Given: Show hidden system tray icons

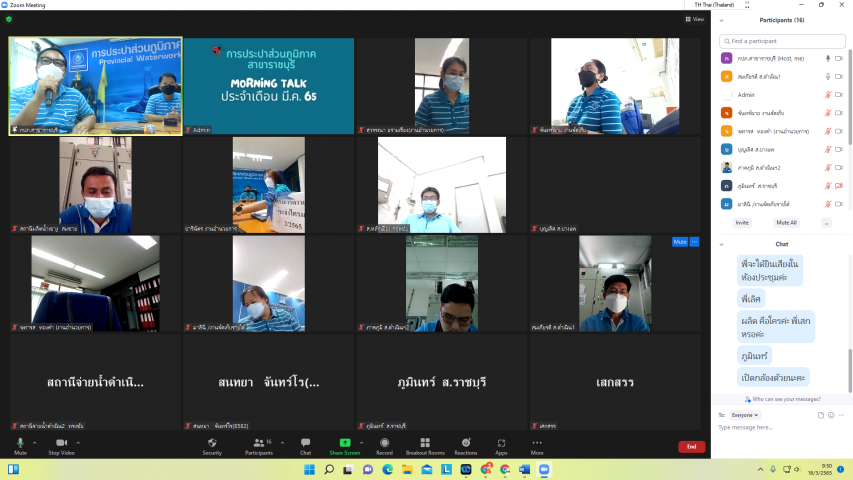Looking at the screenshot, I should click(x=760, y=469).
